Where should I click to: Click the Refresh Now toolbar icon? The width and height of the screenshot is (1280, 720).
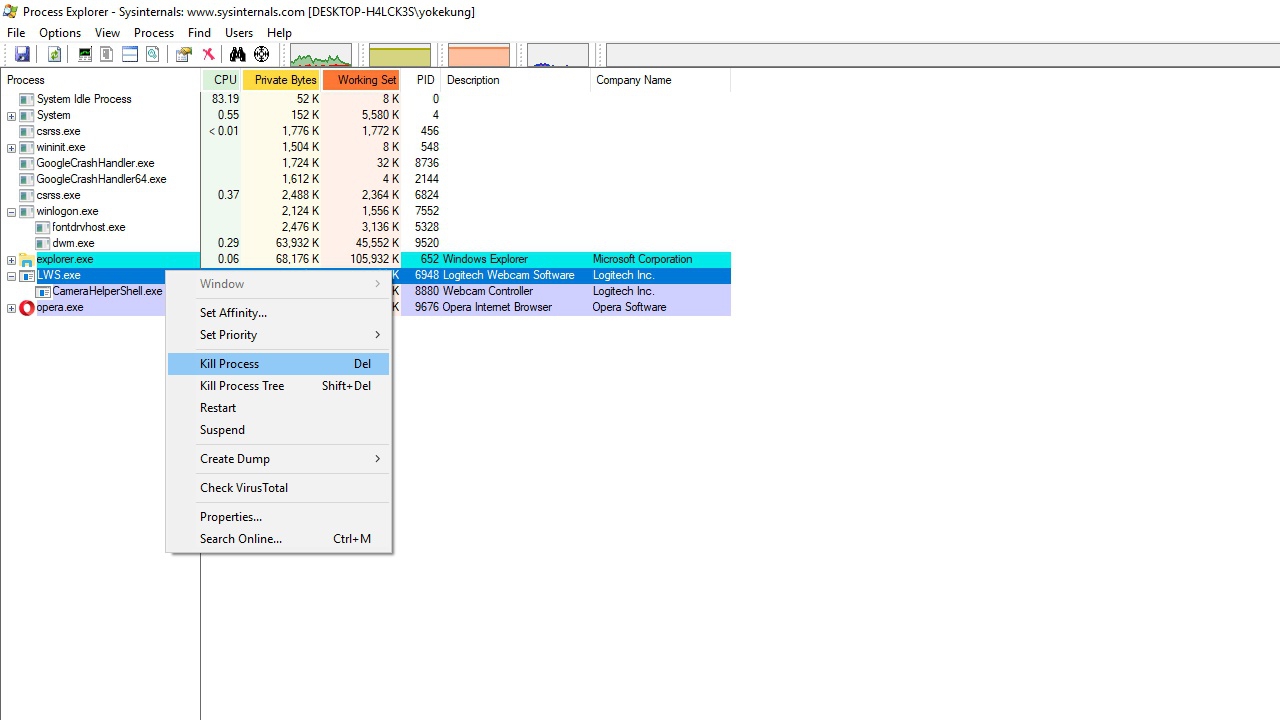coord(55,55)
